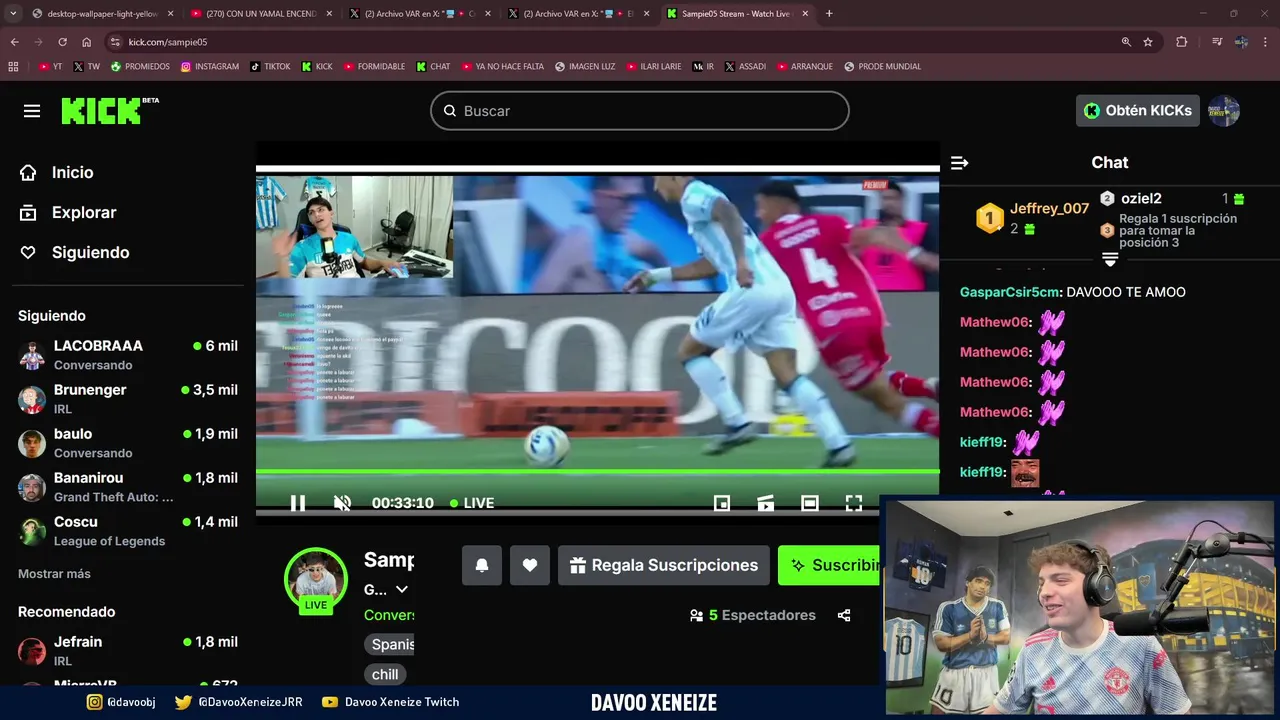Click the Obtén KICKs button
This screenshot has height=720, width=1280.
(1138, 110)
